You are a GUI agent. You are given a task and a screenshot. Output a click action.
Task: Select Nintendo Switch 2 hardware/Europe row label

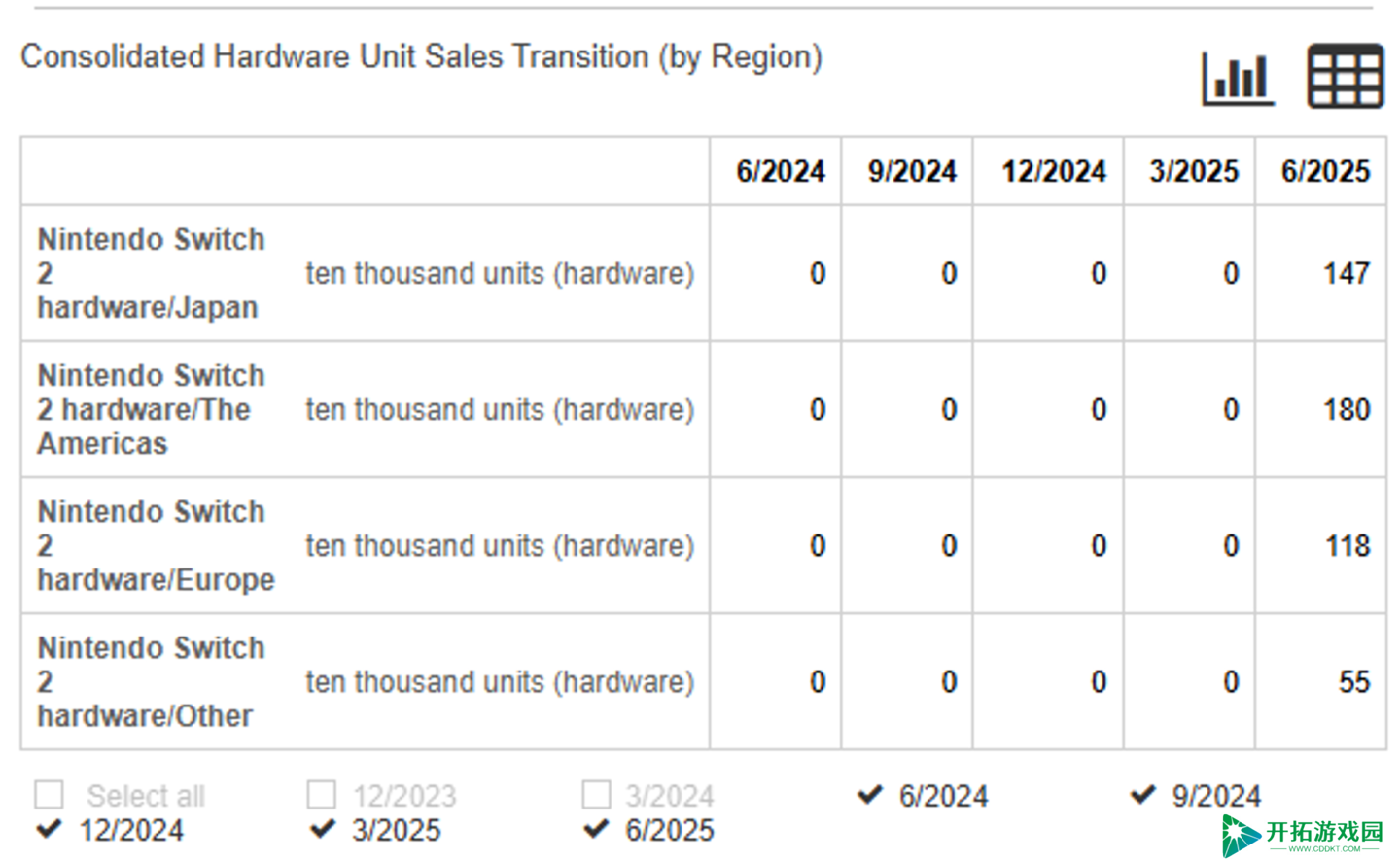click(x=156, y=545)
